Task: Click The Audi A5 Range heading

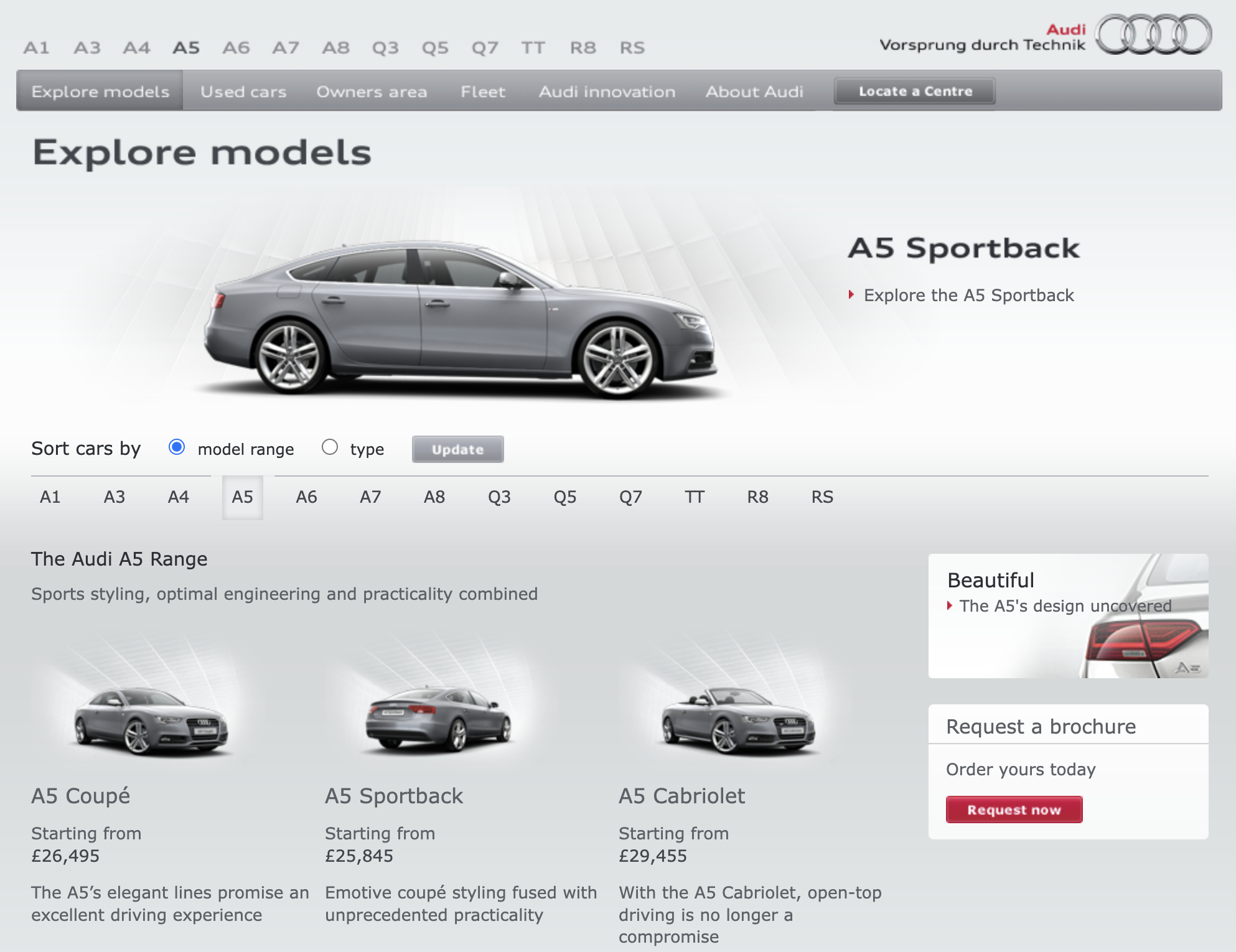Action: pyautogui.click(x=119, y=559)
